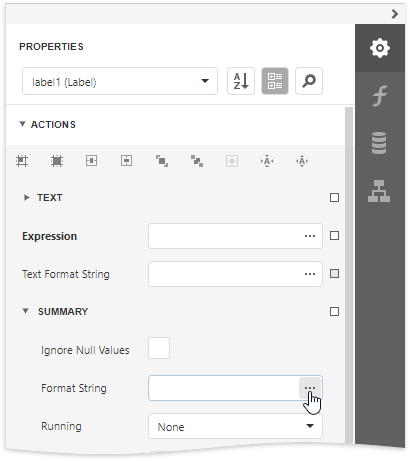This screenshot has height=461, width=410.
Task: Click the Fit Text to Bounds icon
Action: coord(267,161)
